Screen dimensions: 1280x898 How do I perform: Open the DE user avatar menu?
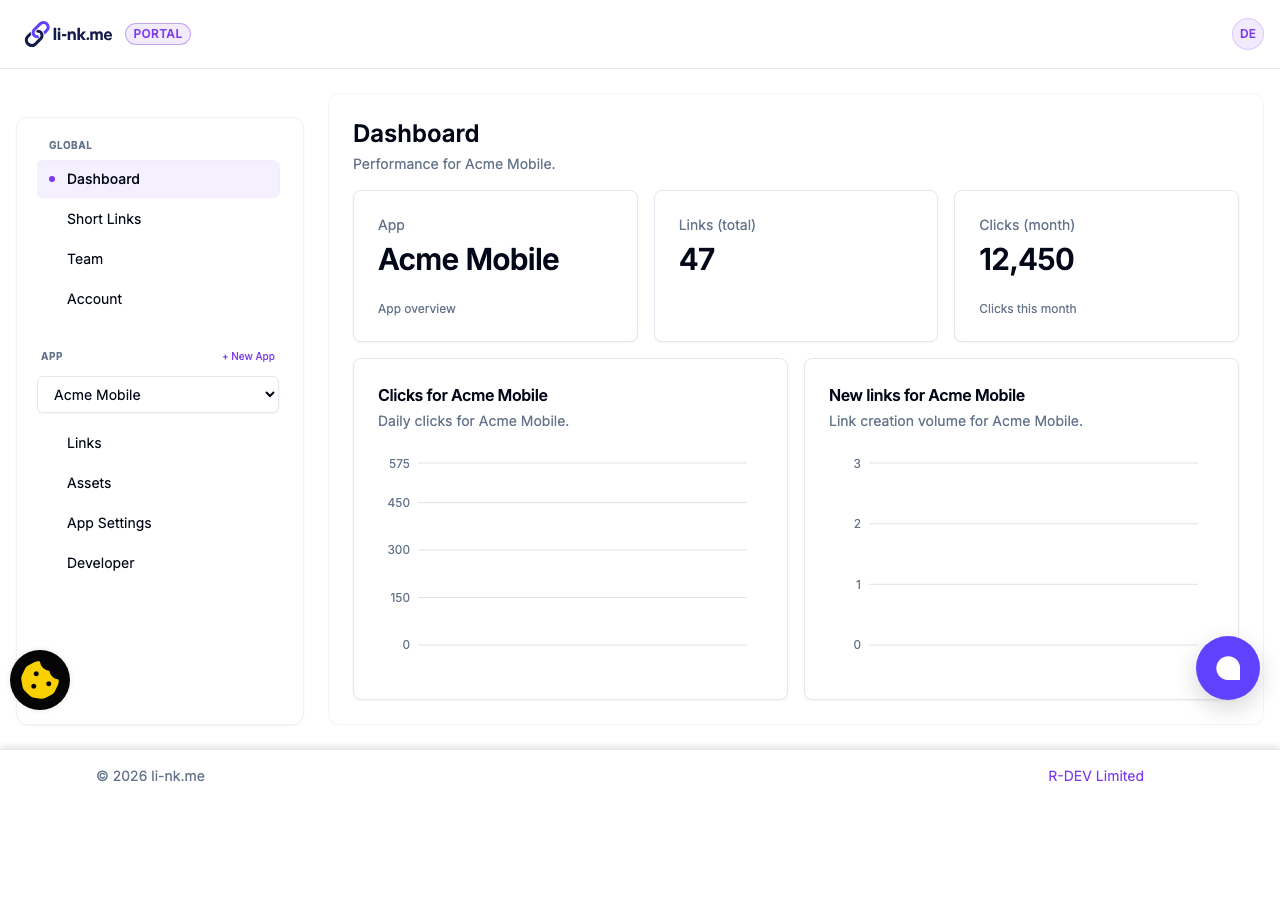click(x=1248, y=34)
